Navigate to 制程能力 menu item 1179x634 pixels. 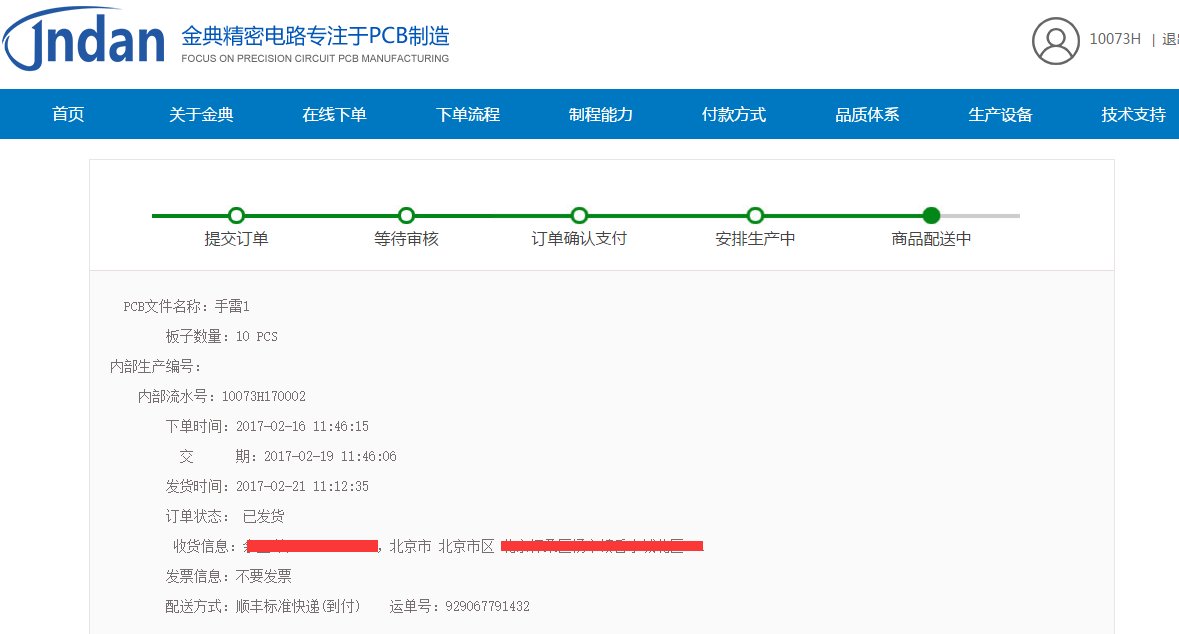pos(601,115)
